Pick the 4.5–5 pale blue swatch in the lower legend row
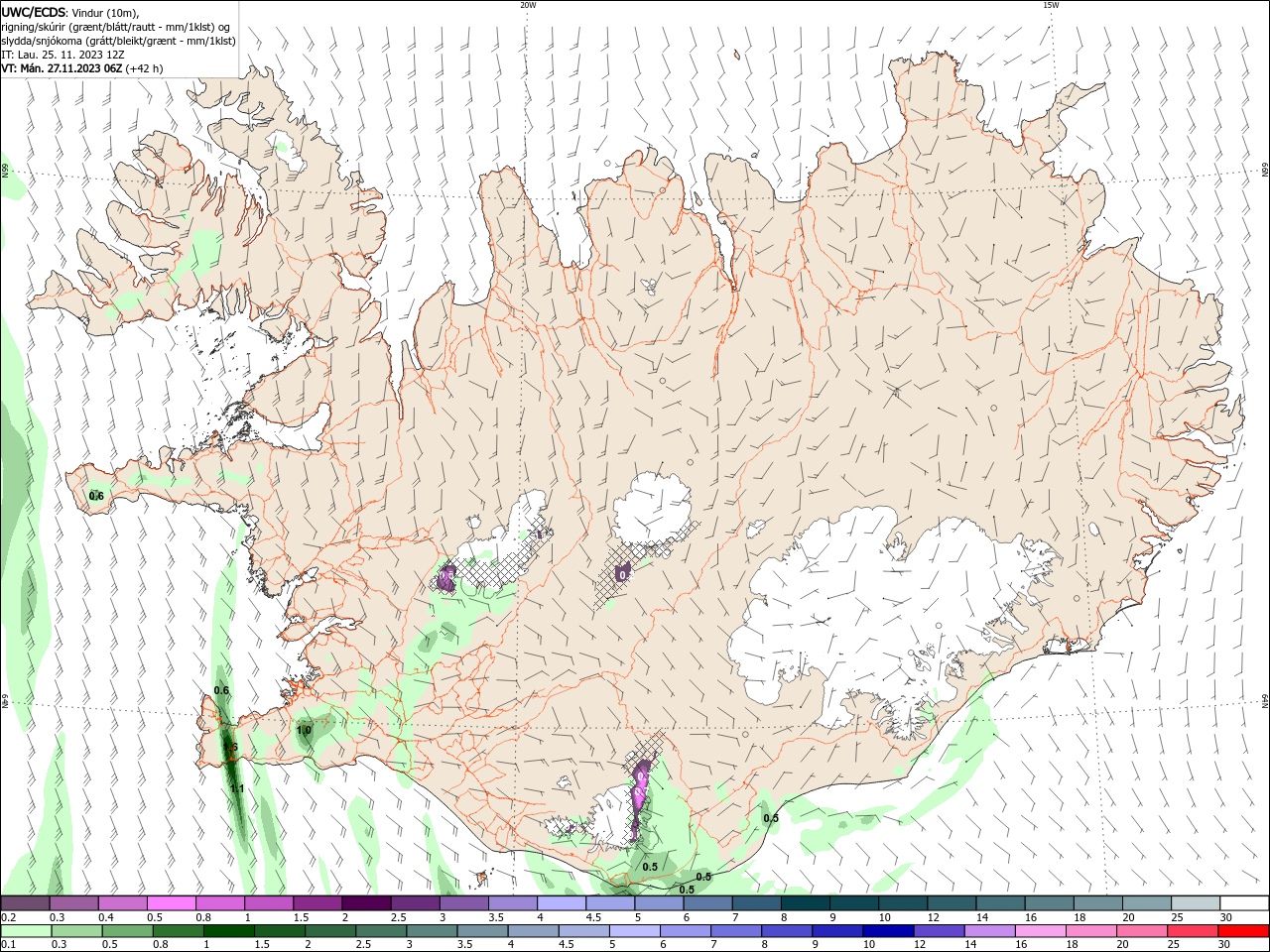 [x=584, y=931]
